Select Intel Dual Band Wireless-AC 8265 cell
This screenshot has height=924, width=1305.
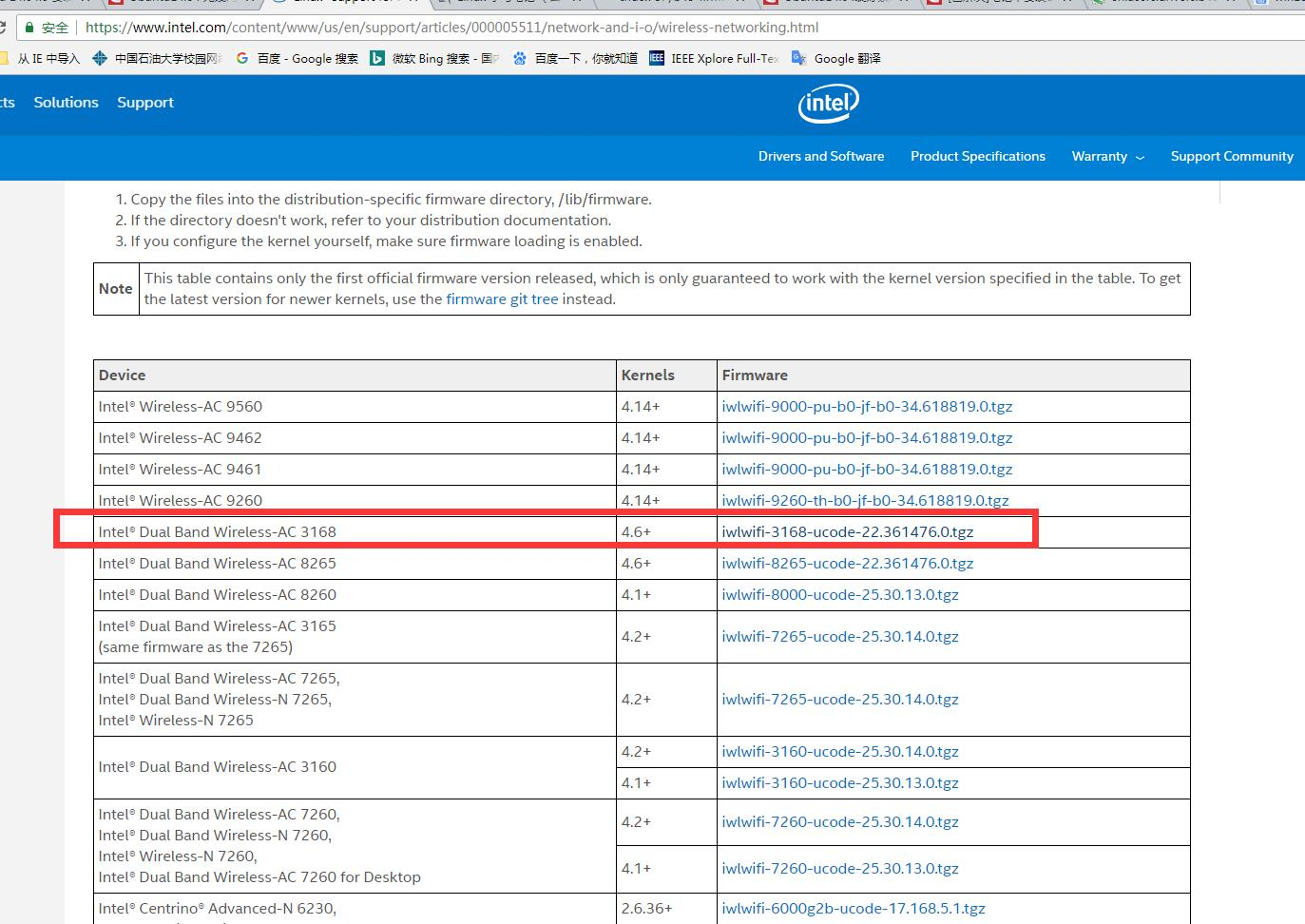tap(355, 563)
